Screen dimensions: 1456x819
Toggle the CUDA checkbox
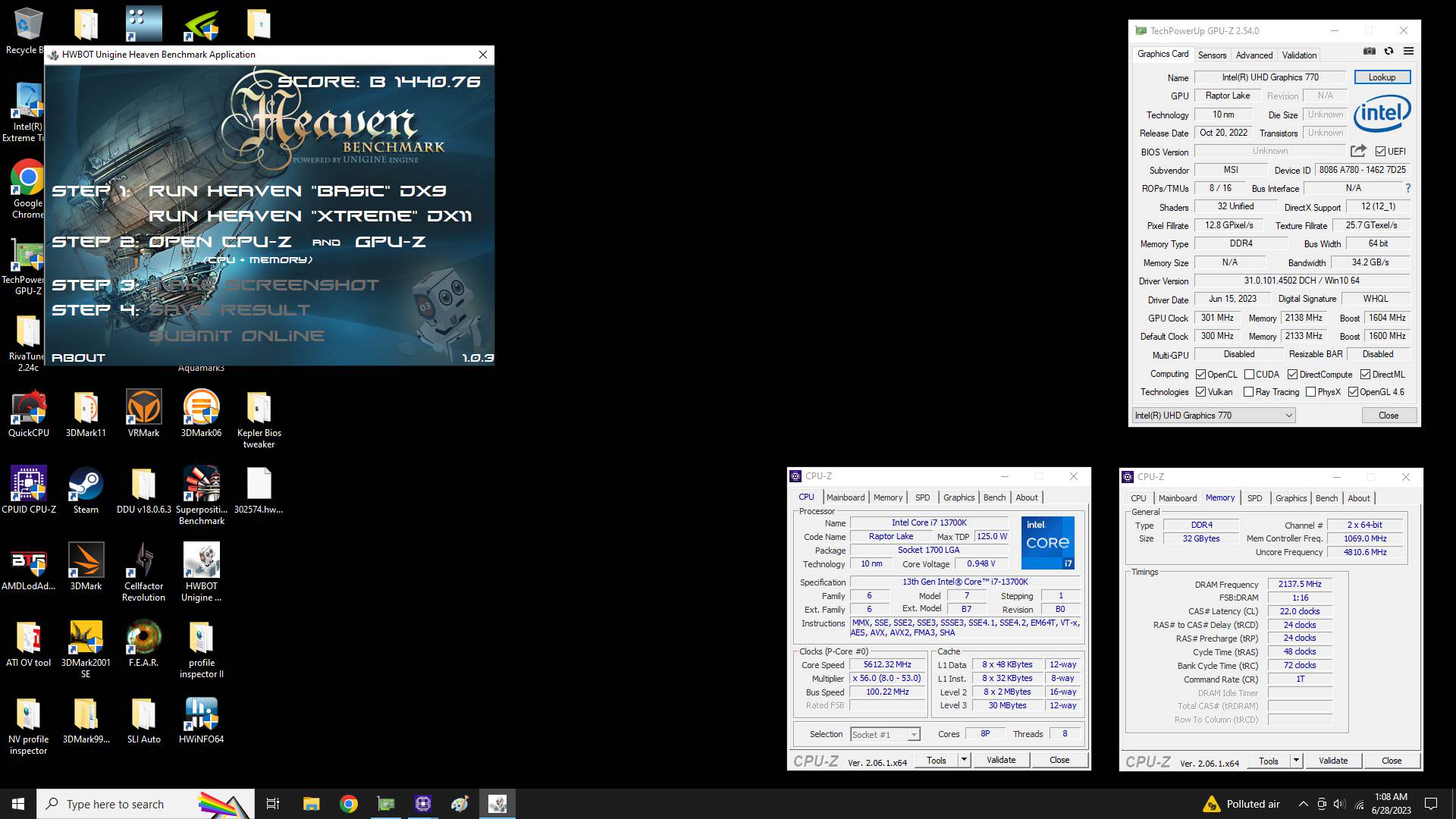click(x=1249, y=375)
